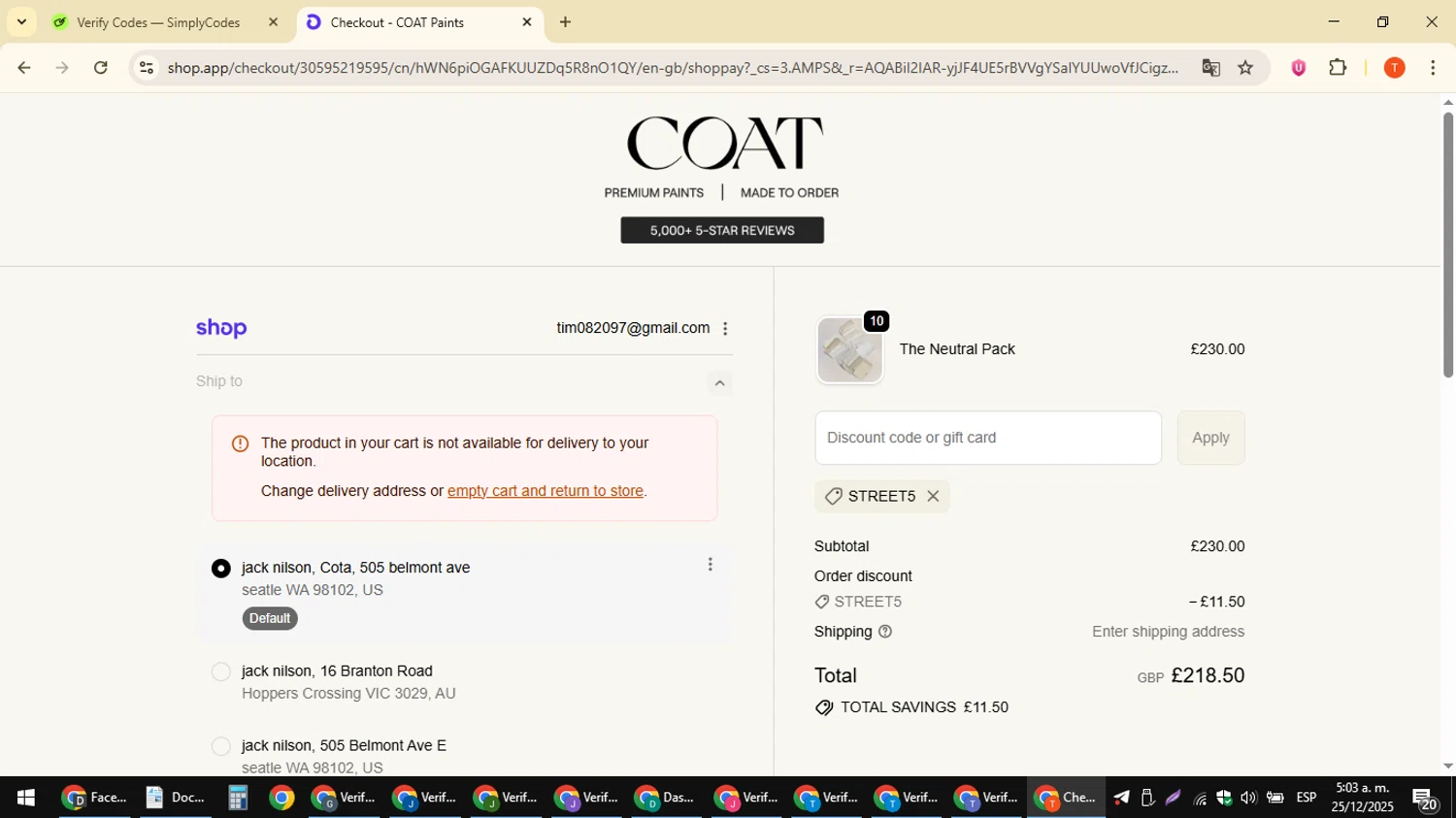This screenshot has height=818, width=1456.
Task: Bookmark this page with the star icon
Action: point(1246,68)
